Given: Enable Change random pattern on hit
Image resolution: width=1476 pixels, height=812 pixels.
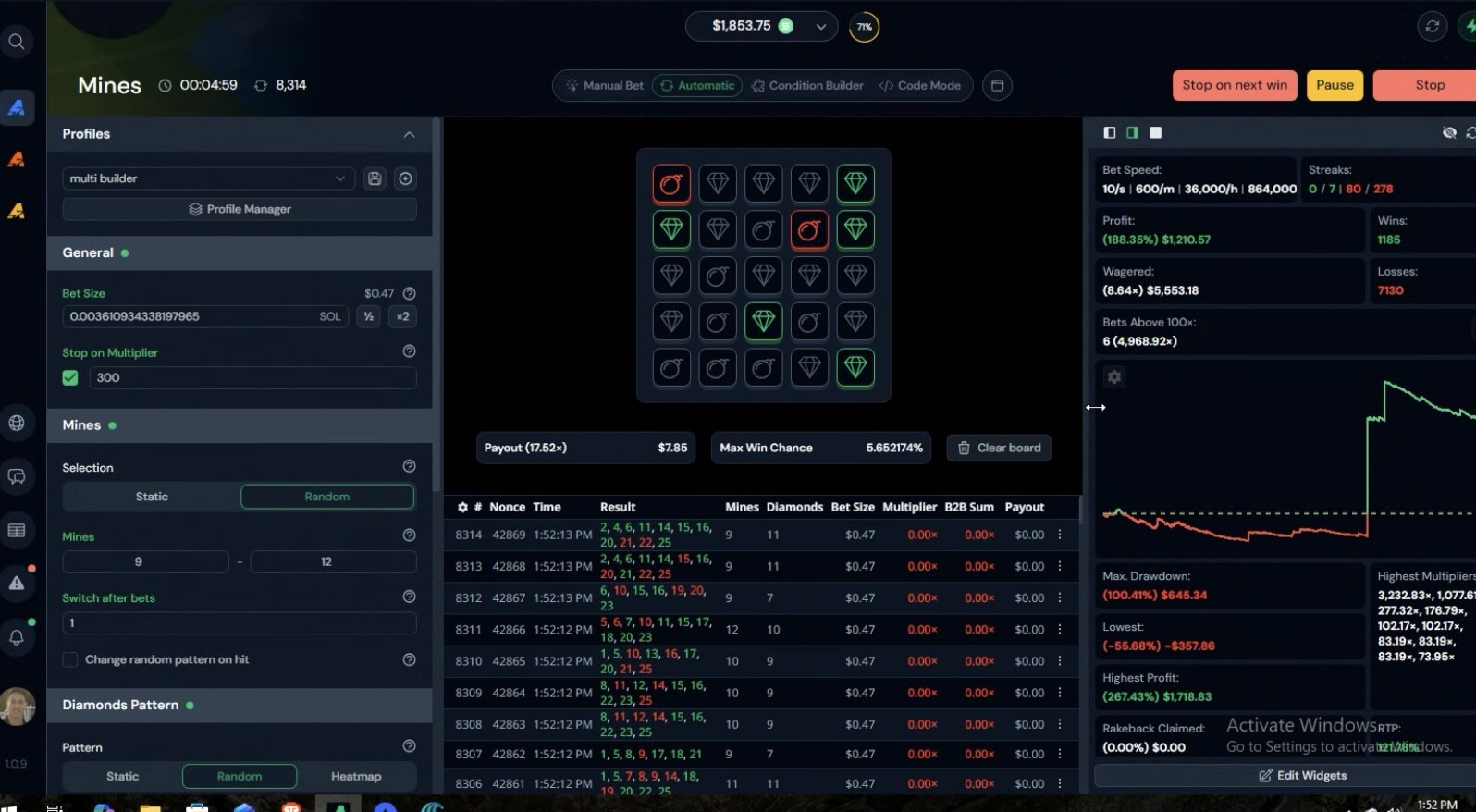Looking at the screenshot, I should click(x=70, y=659).
